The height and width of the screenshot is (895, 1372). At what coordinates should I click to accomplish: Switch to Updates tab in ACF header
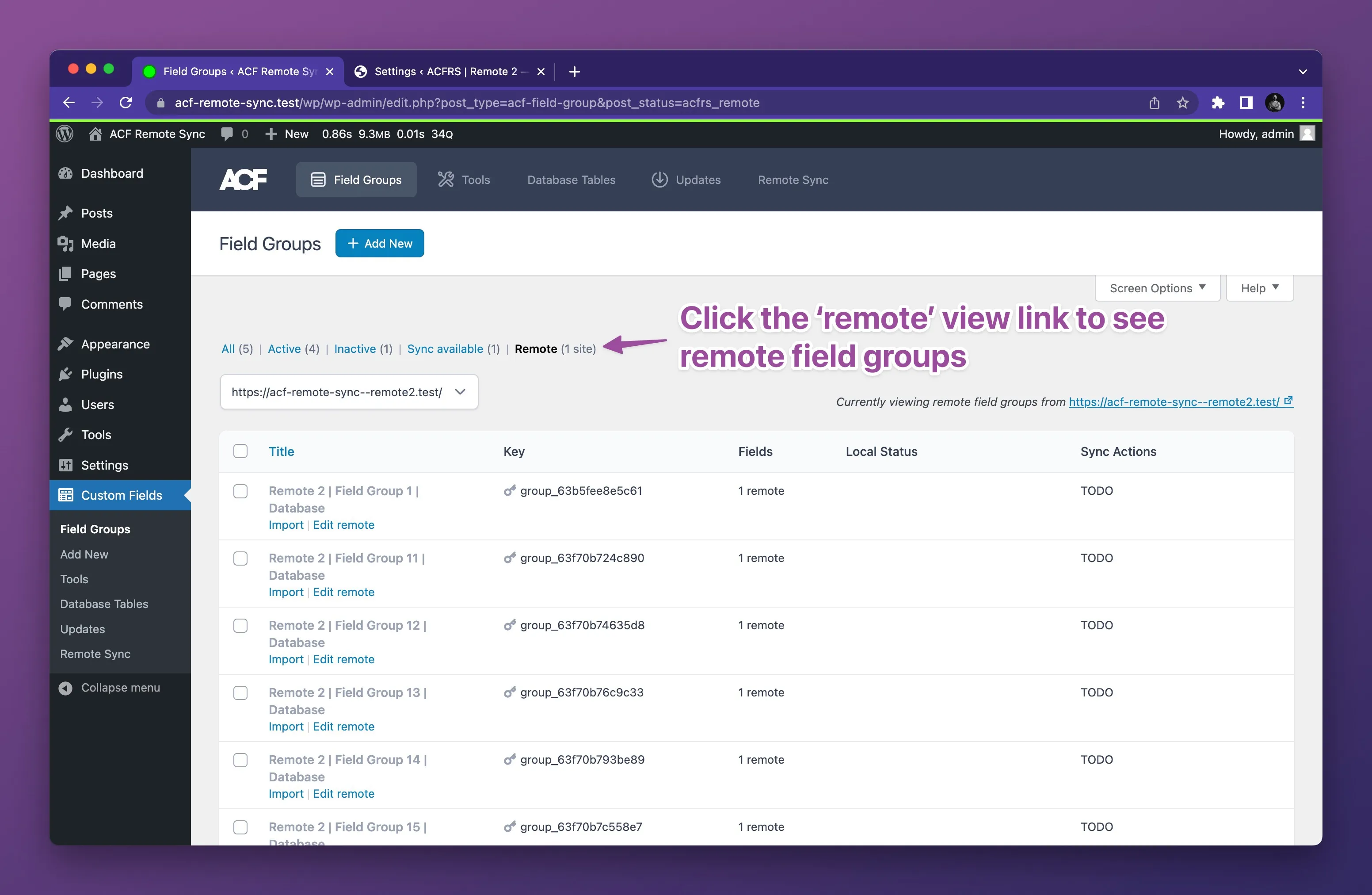click(x=686, y=180)
